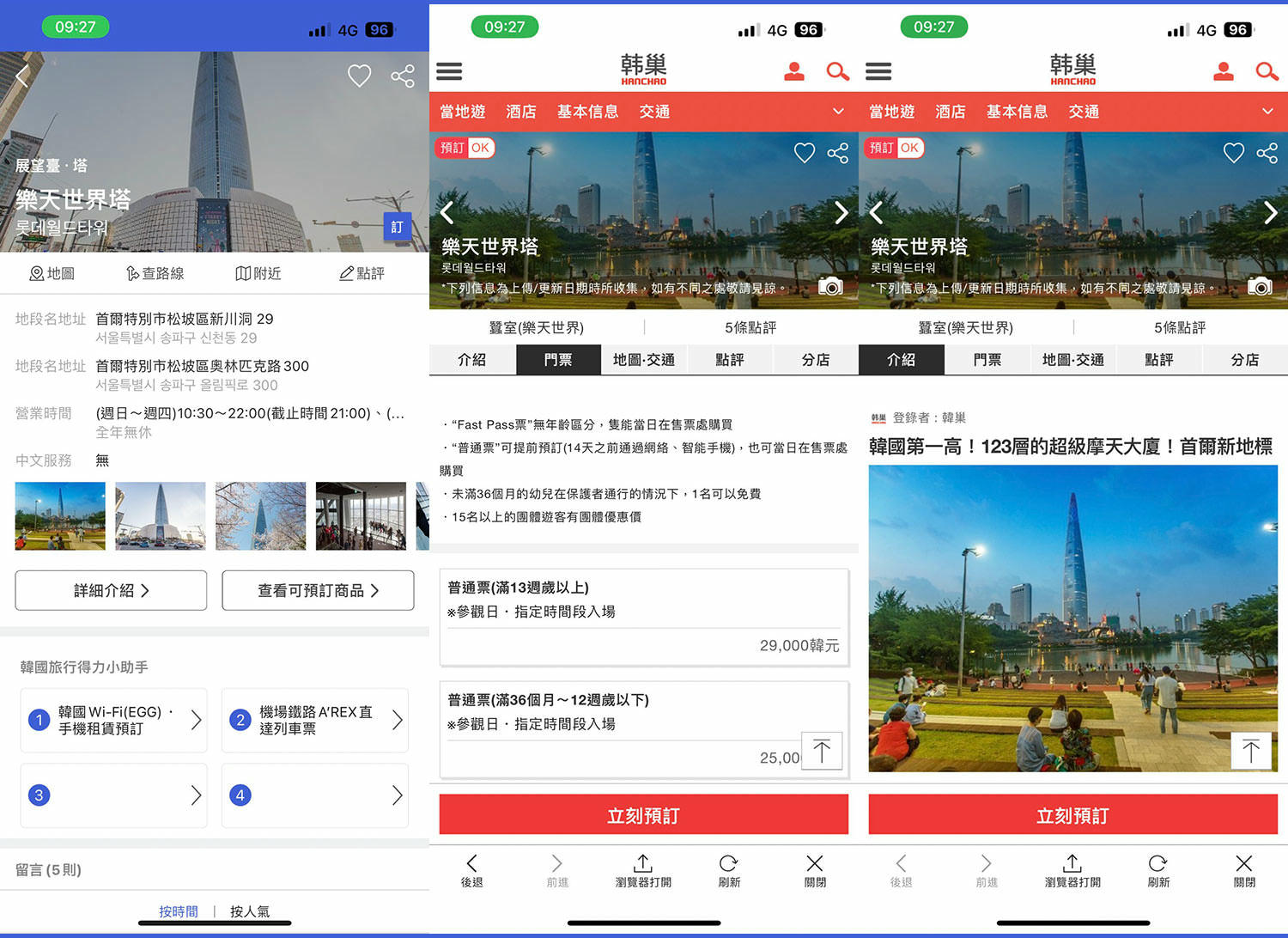This screenshot has width=1288, height=938.
Task: Click the 查路線 route icon
Action: click(x=155, y=273)
